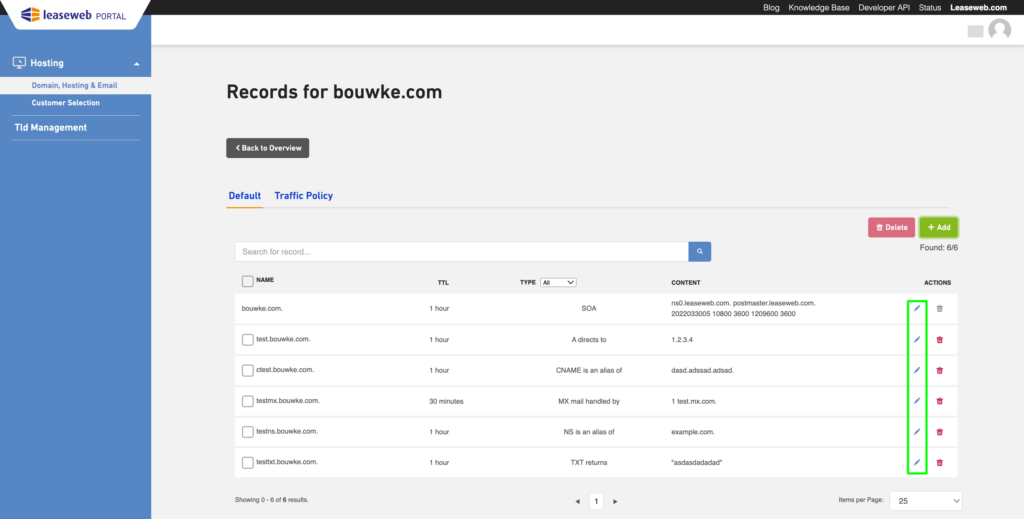Open the Blog link in top bar

[x=771, y=8]
